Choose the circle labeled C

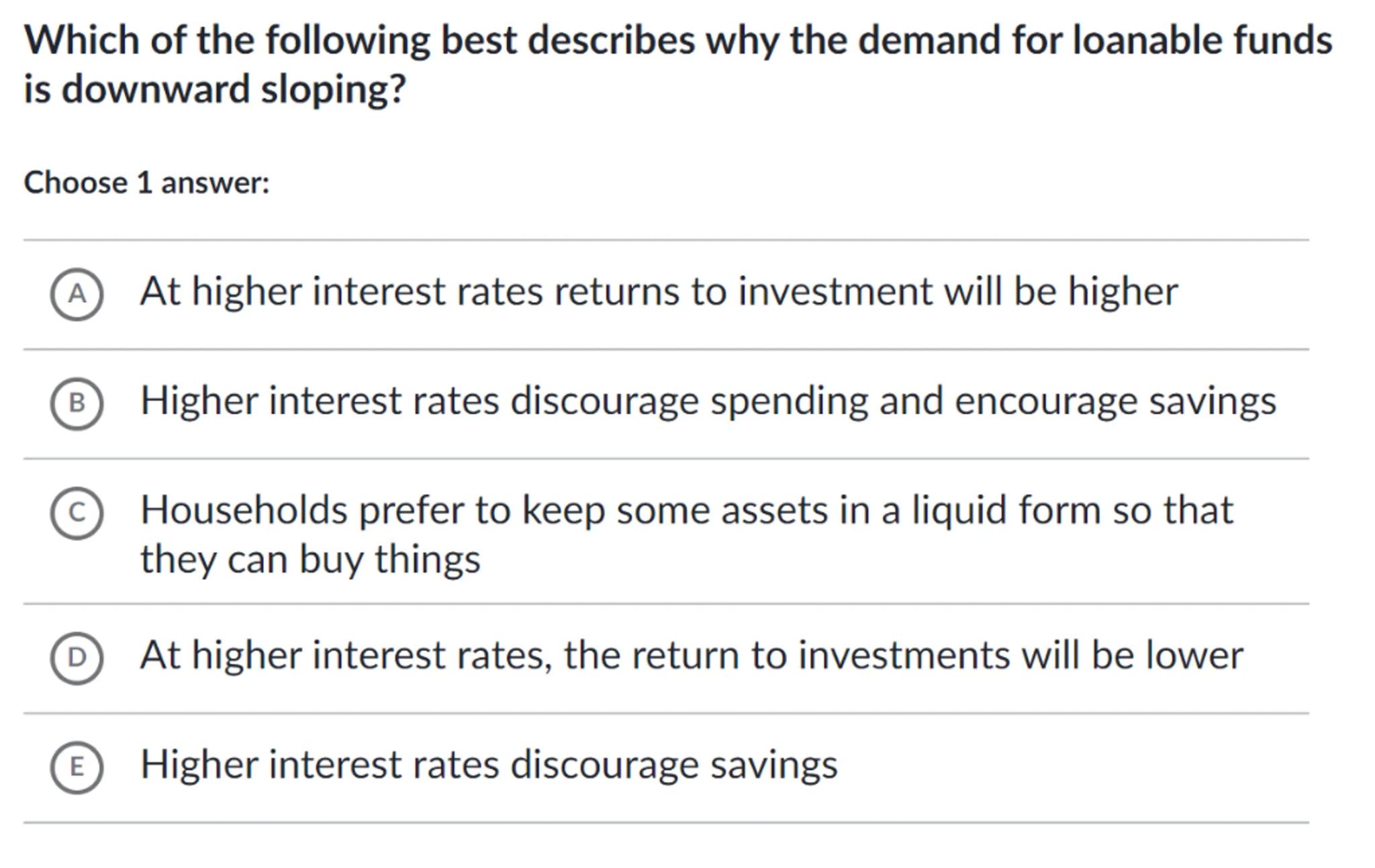coord(77,513)
